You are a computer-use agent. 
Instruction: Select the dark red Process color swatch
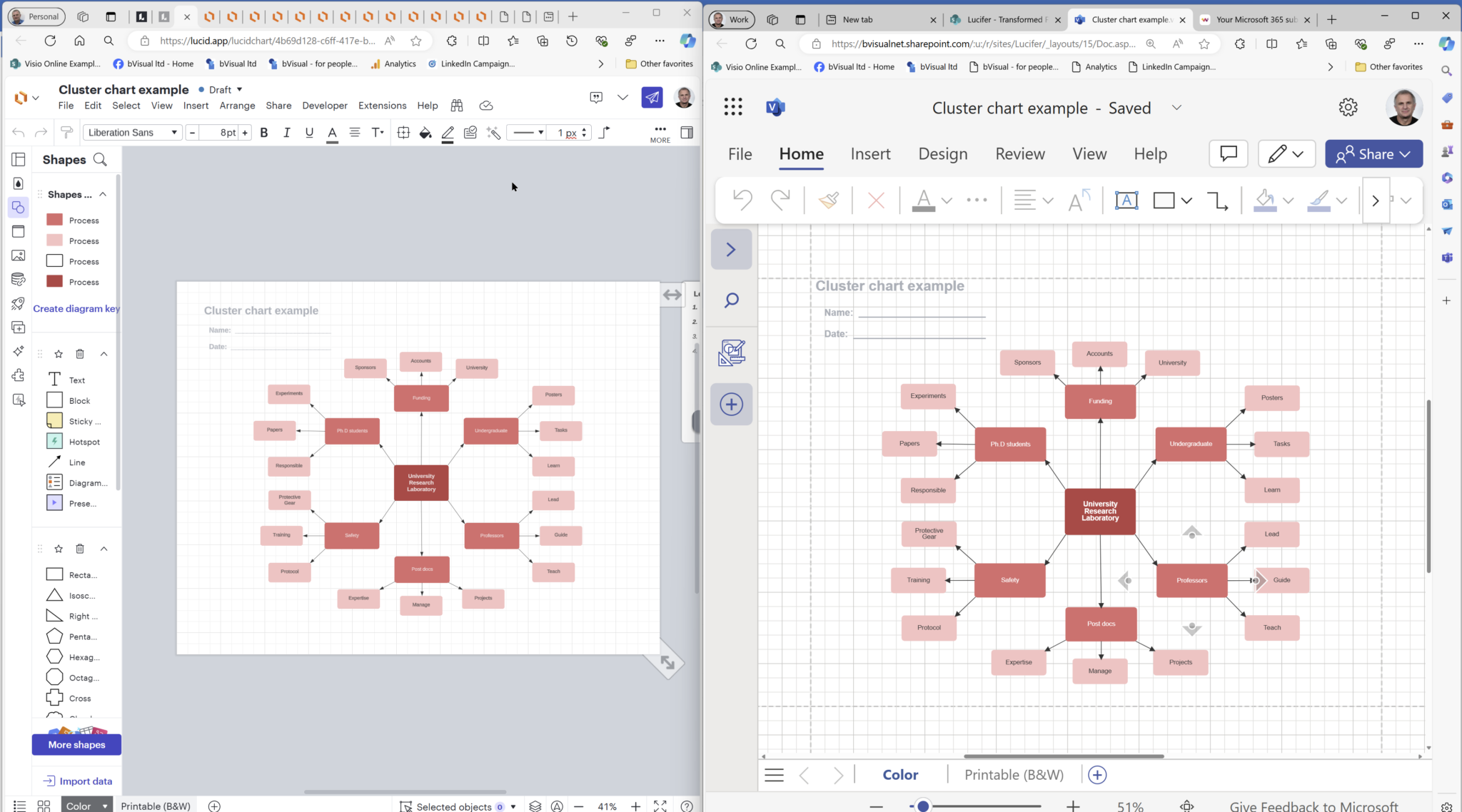point(54,281)
